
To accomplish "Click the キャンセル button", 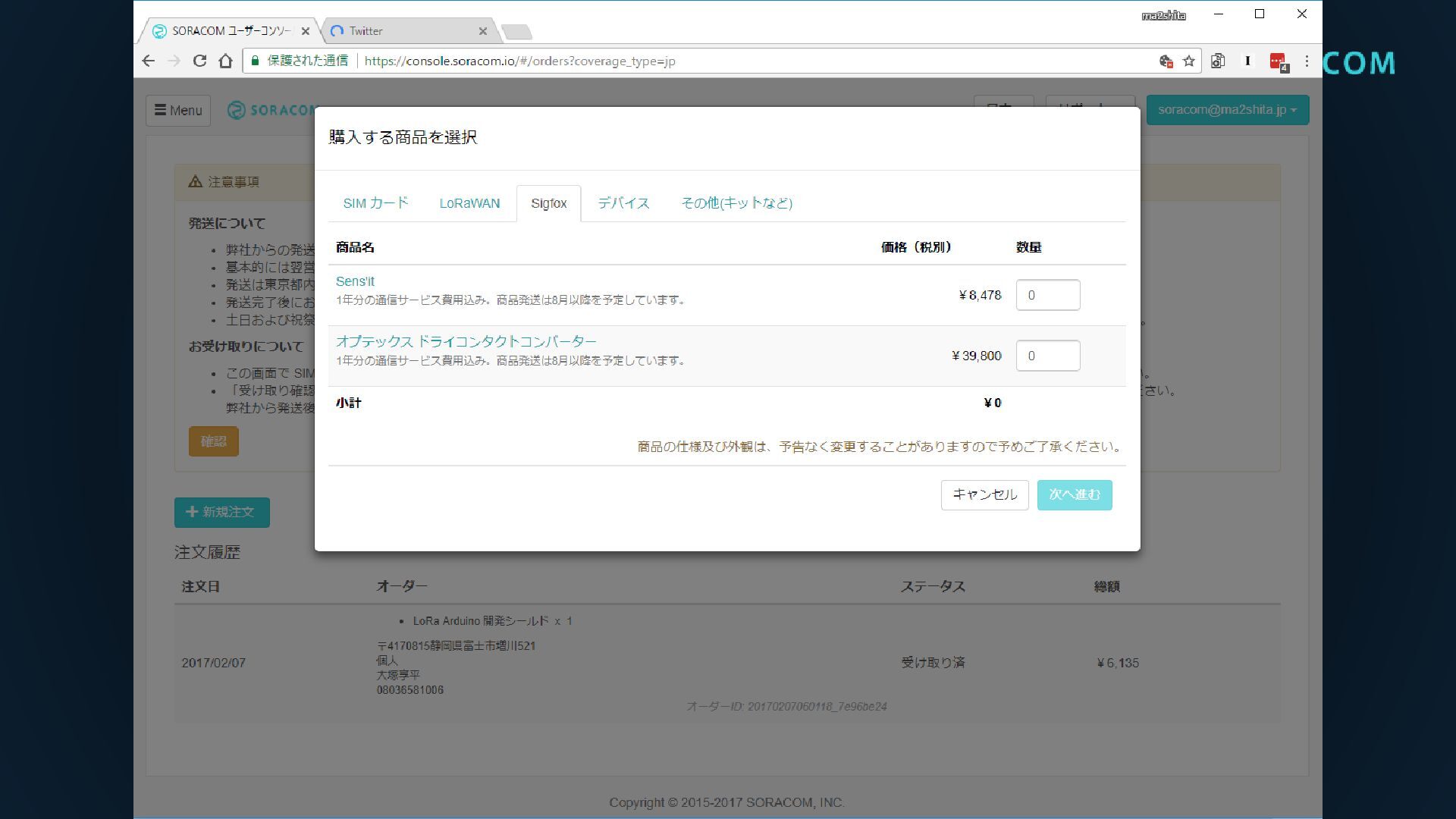I will click(x=984, y=494).
